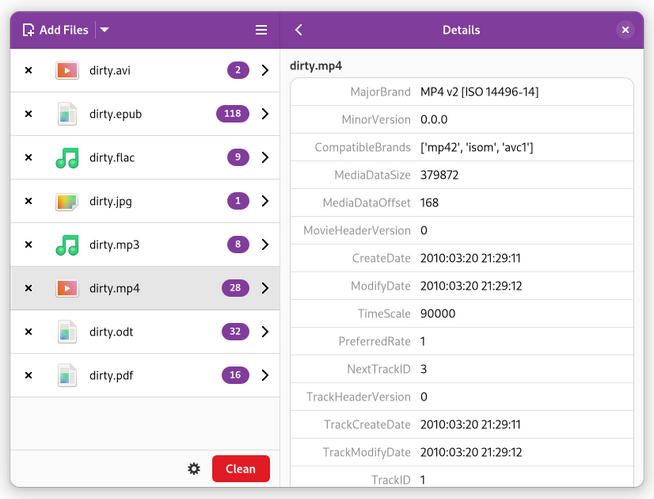654x499 pixels.
Task: Show details chevron for dirty.pdf
Action: tap(265, 376)
